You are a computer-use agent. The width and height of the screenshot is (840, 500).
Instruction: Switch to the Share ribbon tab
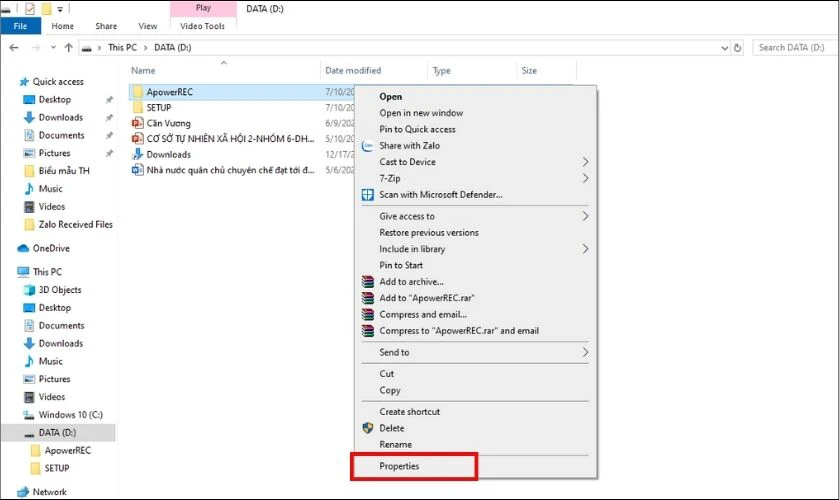(x=106, y=26)
